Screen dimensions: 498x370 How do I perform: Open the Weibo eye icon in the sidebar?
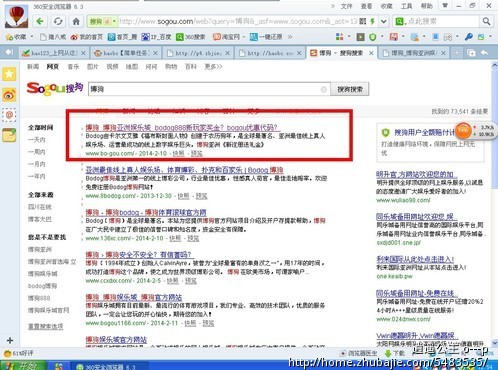pos(9,95)
